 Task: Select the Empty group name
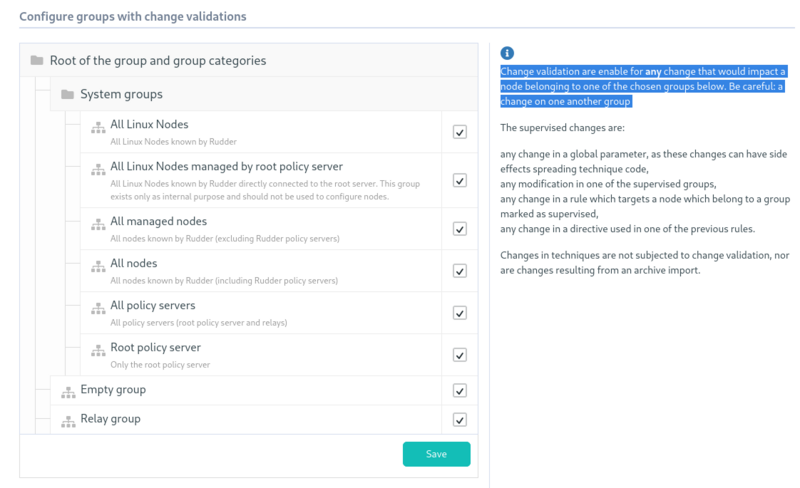point(113,389)
